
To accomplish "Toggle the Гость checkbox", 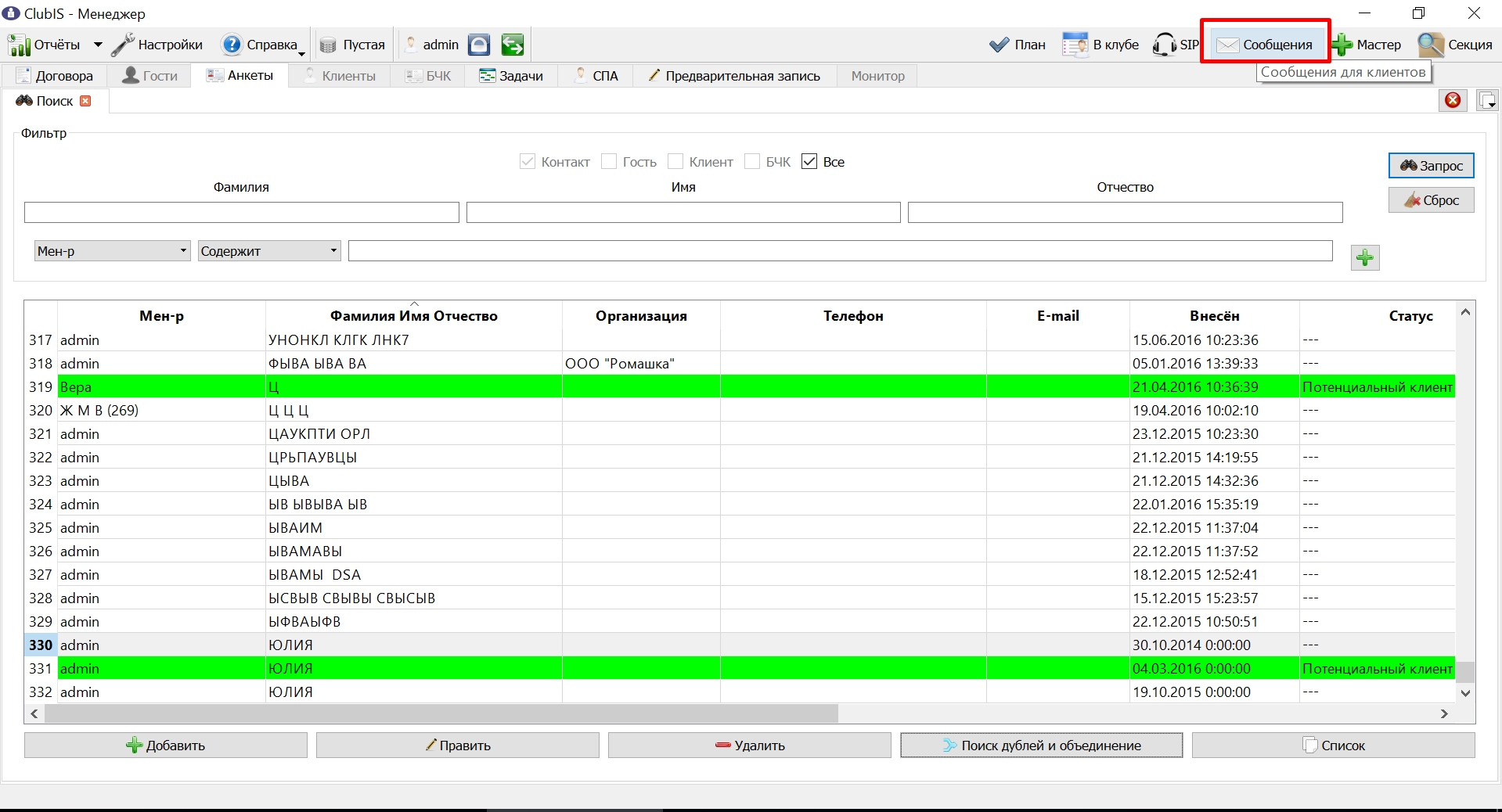I will (609, 161).
